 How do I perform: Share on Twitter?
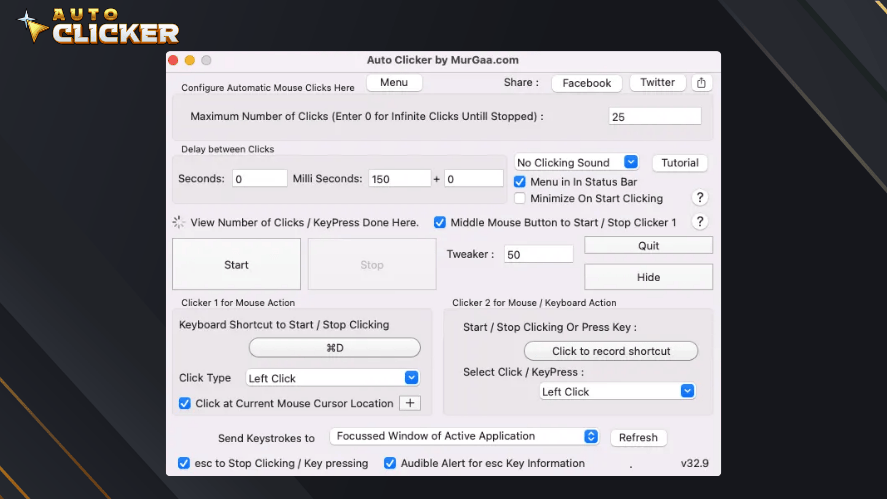[657, 83]
